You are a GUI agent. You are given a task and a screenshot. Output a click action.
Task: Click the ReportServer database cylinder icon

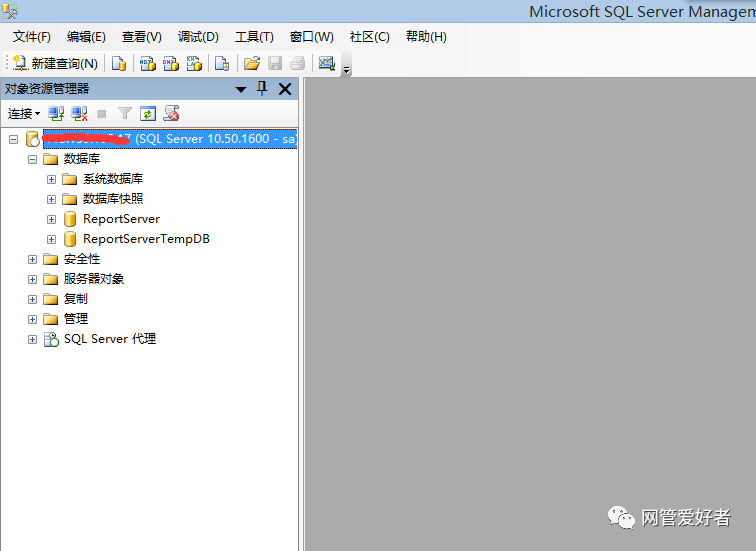click(70, 219)
